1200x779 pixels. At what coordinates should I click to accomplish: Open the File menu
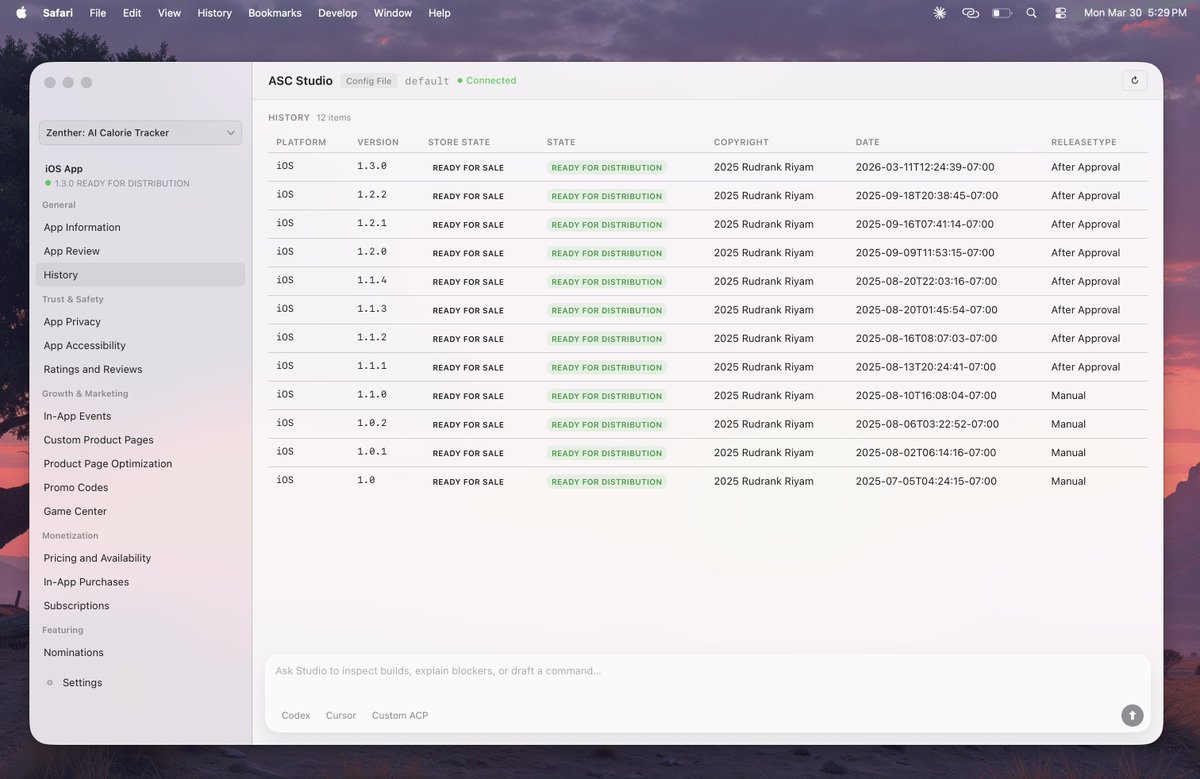coord(98,13)
